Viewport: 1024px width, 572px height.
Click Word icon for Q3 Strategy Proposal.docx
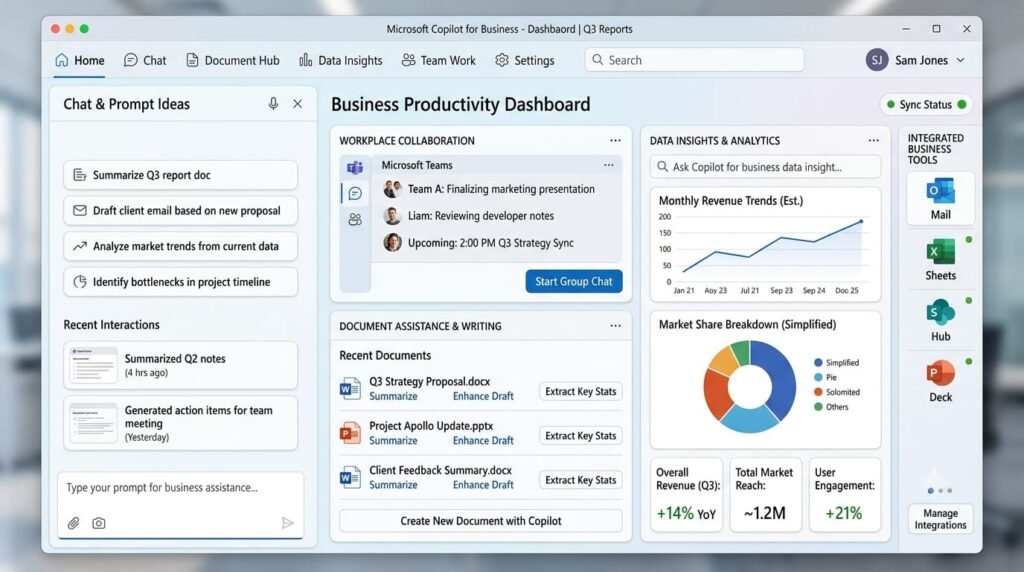click(350, 389)
